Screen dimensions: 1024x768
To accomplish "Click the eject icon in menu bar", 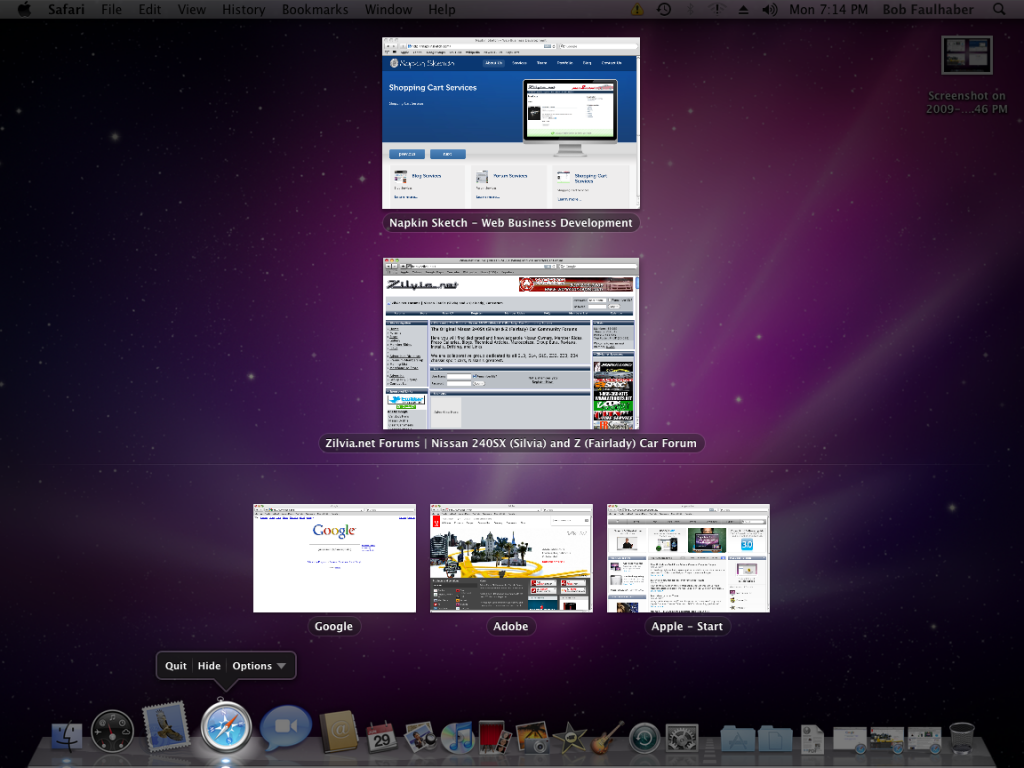I will [x=743, y=9].
